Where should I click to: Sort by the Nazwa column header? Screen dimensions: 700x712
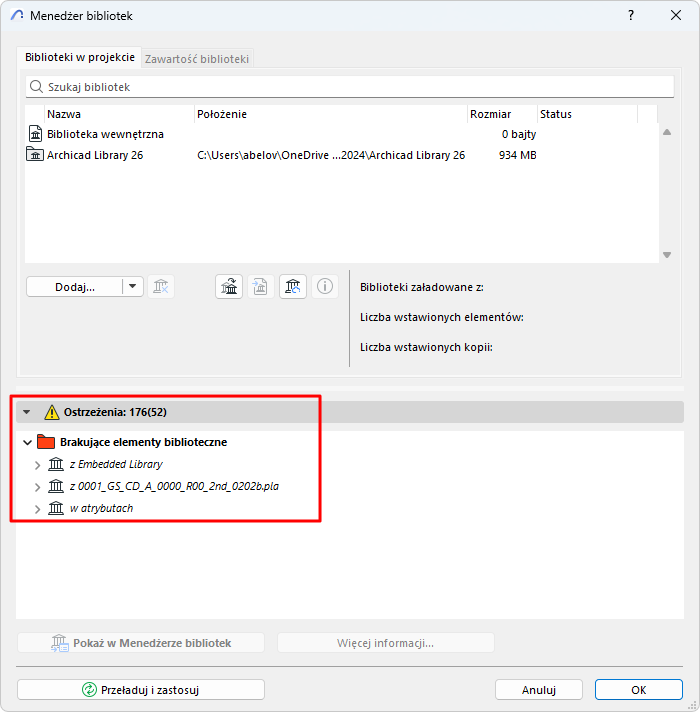pos(119,114)
